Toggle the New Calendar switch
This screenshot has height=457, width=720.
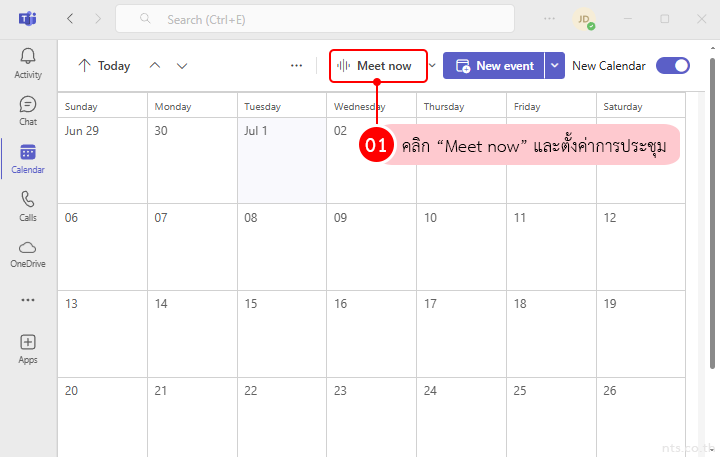pyautogui.click(x=672, y=66)
